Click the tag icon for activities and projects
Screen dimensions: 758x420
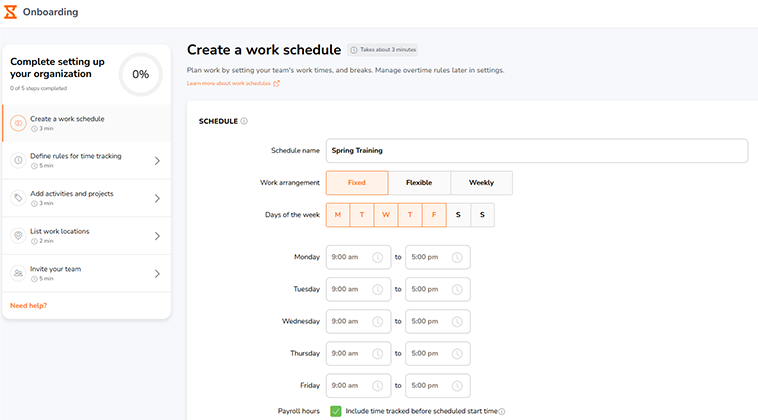[18, 198]
